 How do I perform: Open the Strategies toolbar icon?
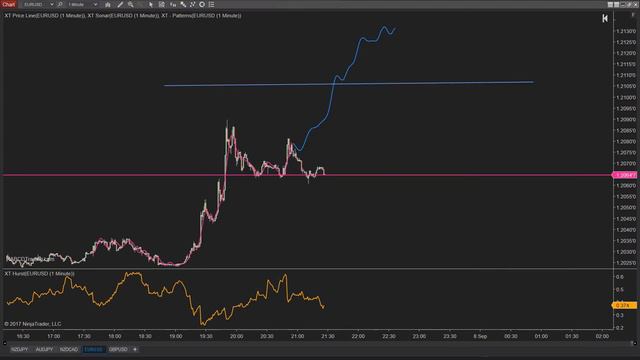click(192, 4)
